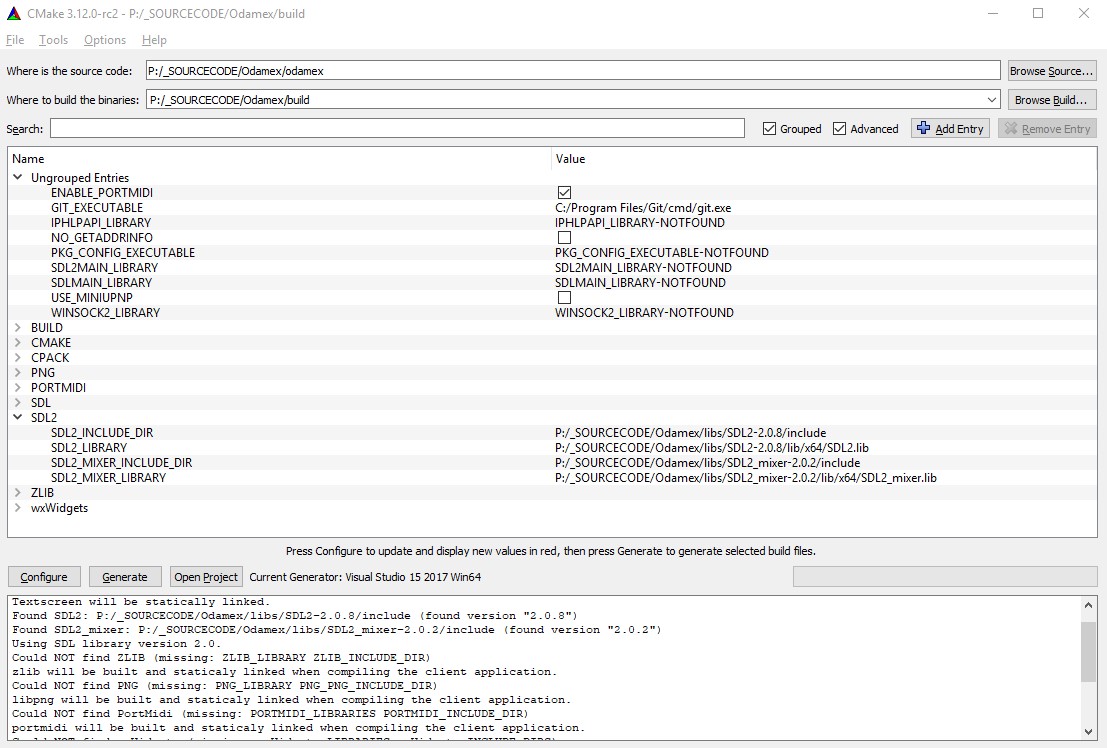Click the Name column header
This screenshot has width=1107, height=748.
(280, 159)
